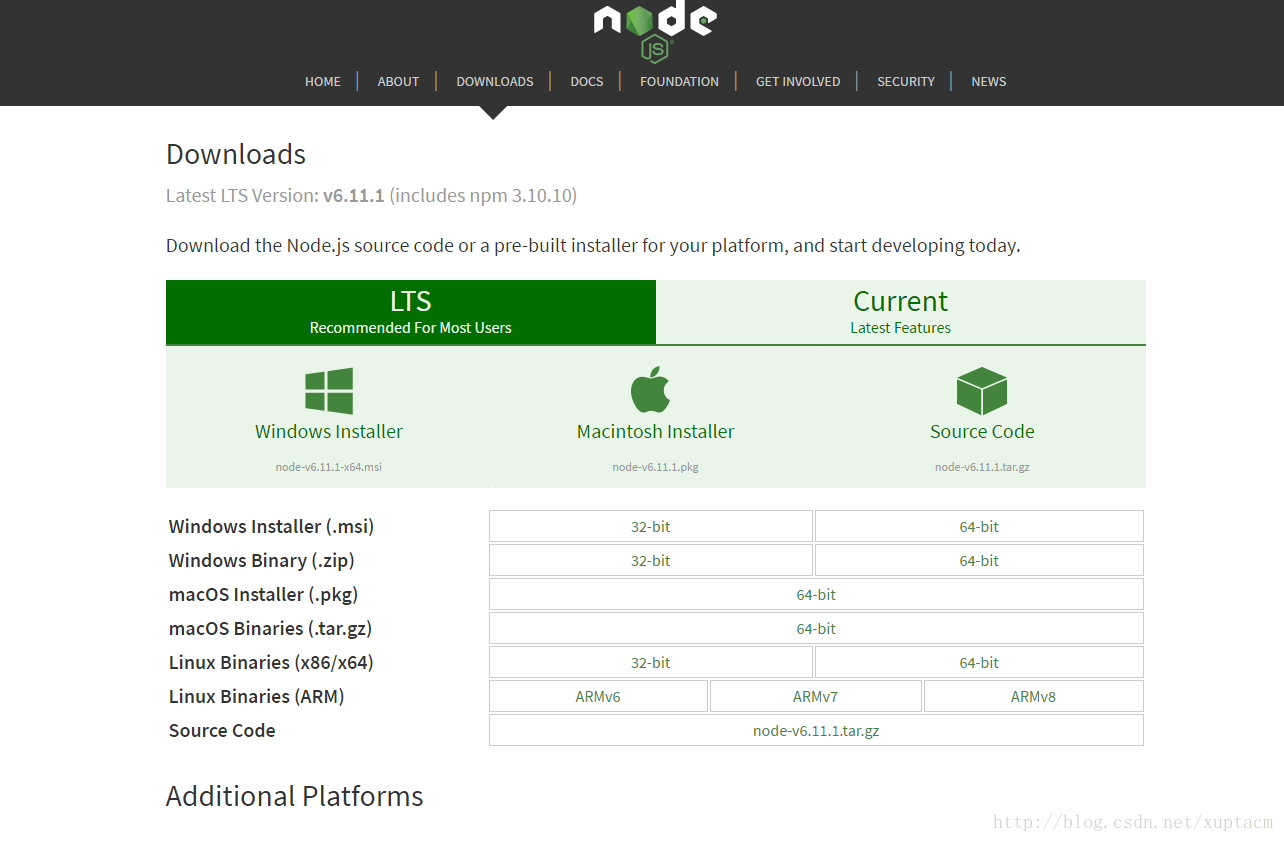Click the Macintosh Installer link label
1284x842 pixels.
point(656,432)
